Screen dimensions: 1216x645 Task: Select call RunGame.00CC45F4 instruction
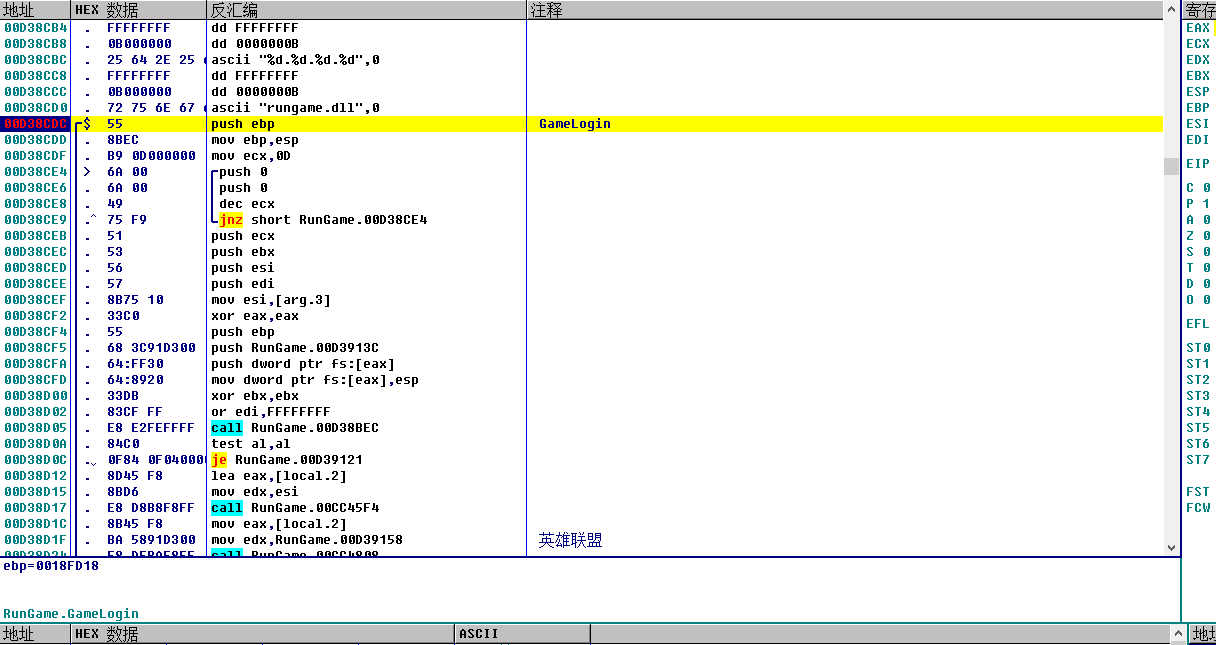[x=295, y=508]
